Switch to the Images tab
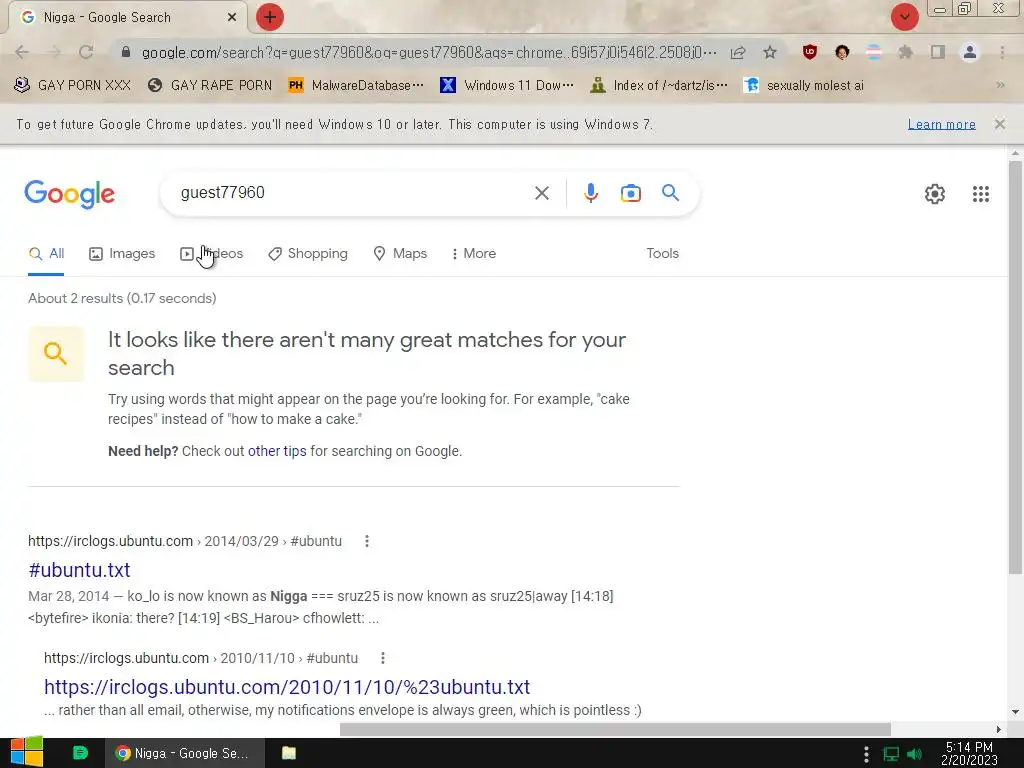The width and height of the screenshot is (1024, 768). point(122,253)
